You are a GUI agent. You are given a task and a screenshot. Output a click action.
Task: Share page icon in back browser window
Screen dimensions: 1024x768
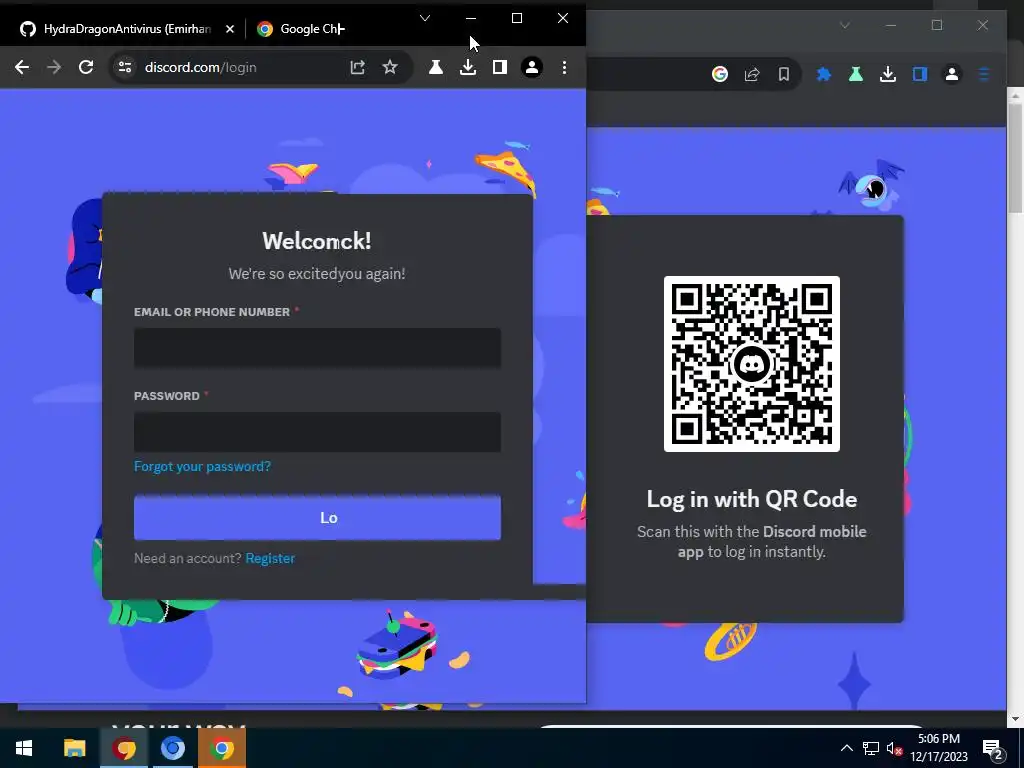pos(752,74)
